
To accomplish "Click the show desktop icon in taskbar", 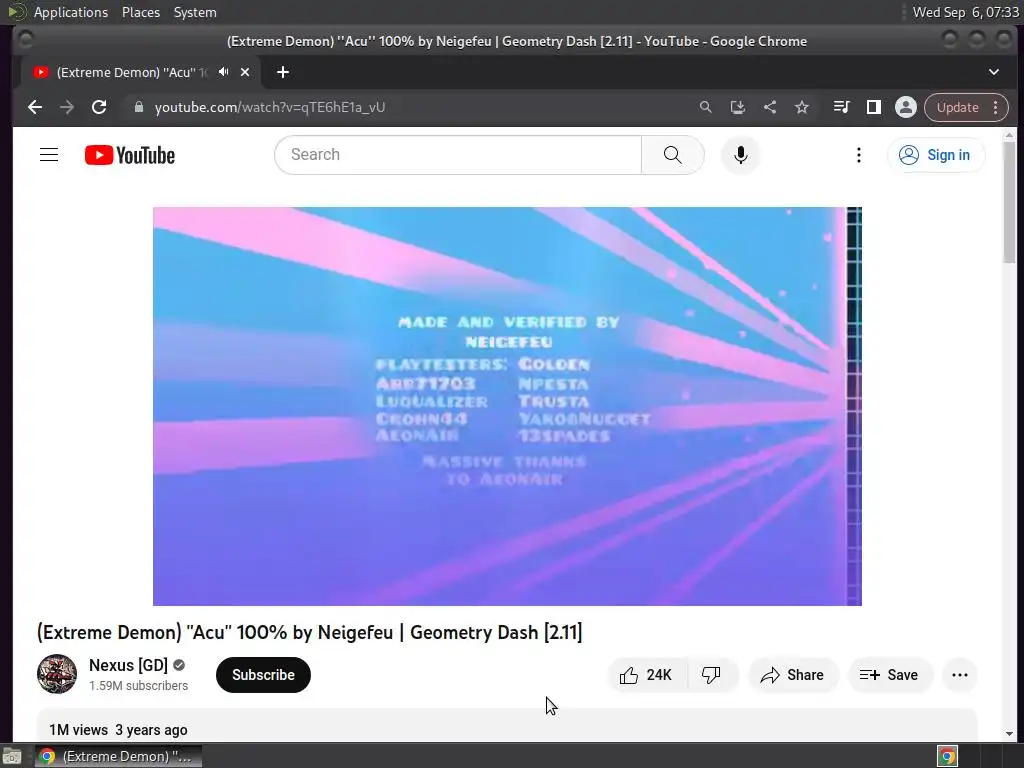I will [x=12, y=756].
